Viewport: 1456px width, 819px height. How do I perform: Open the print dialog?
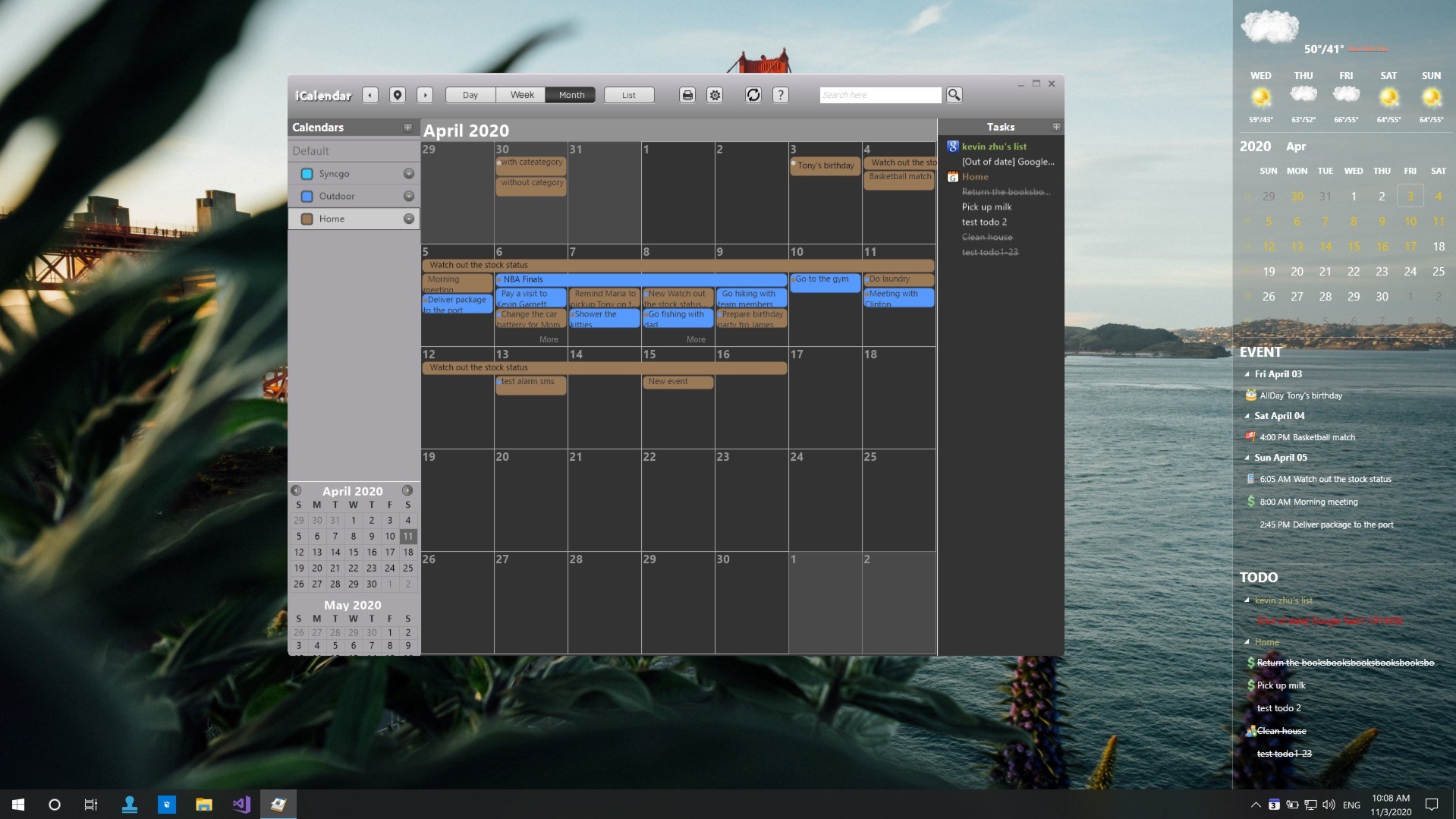point(687,95)
